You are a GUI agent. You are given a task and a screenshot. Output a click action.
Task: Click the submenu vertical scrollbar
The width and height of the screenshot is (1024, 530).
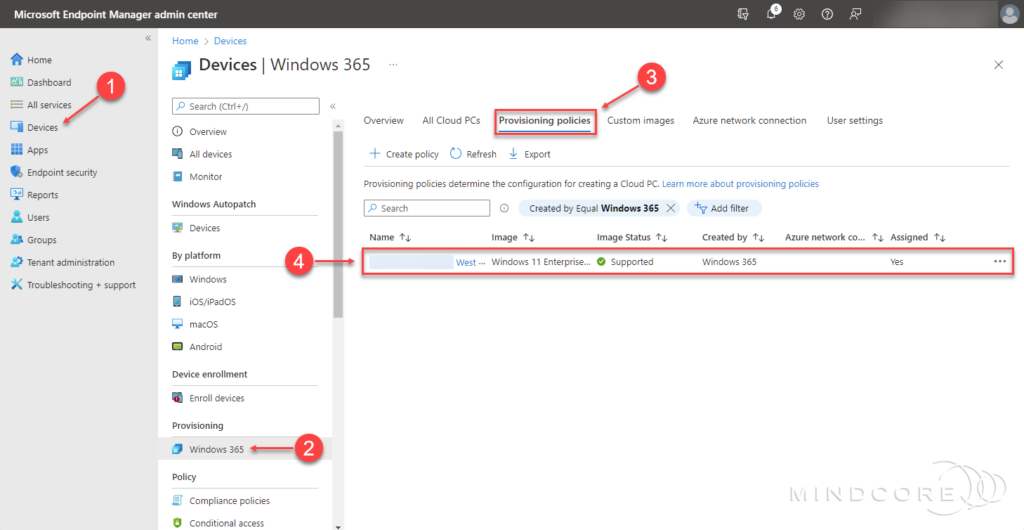click(337, 224)
